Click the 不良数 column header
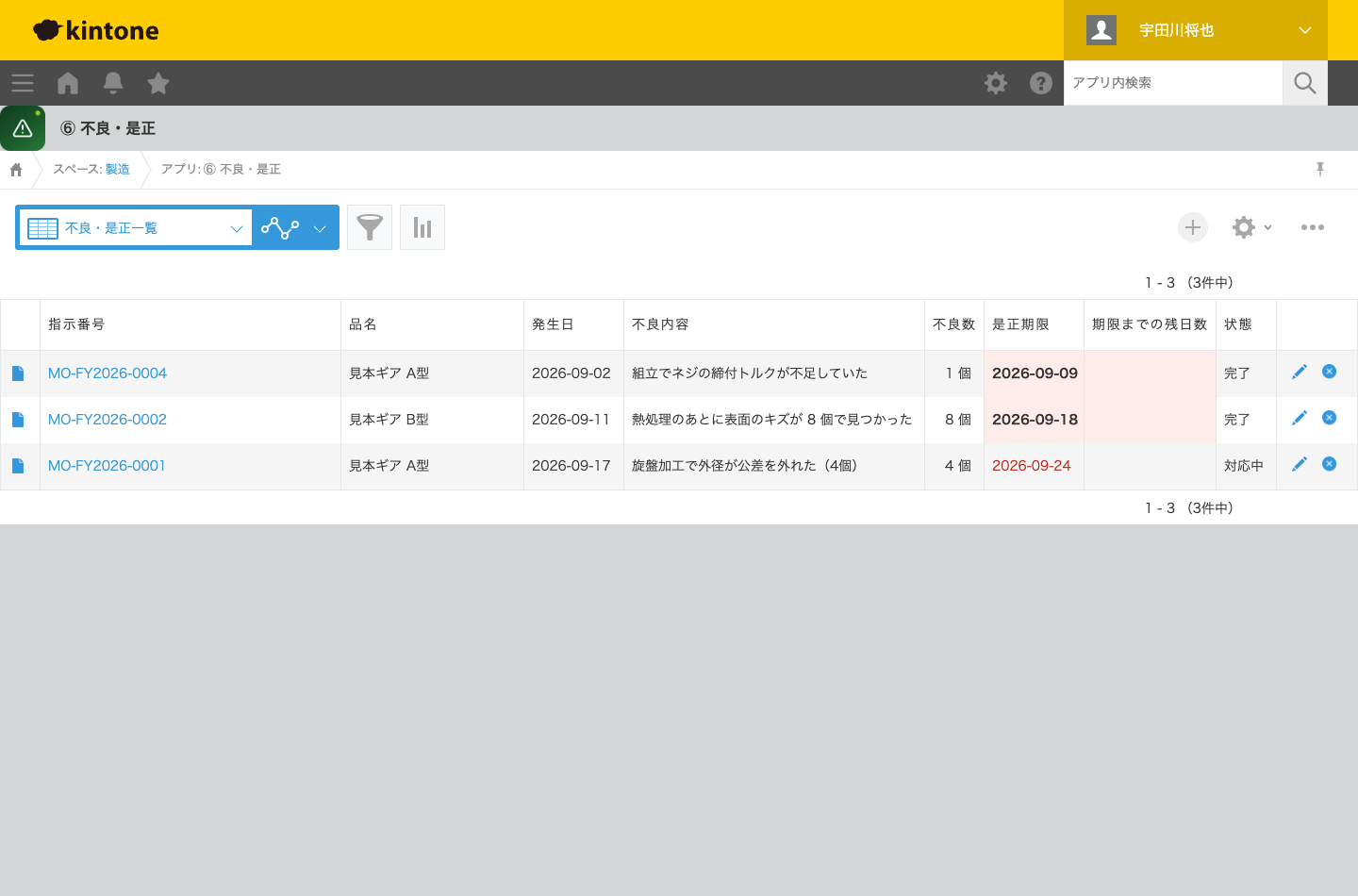The image size is (1358, 896). click(x=953, y=324)
